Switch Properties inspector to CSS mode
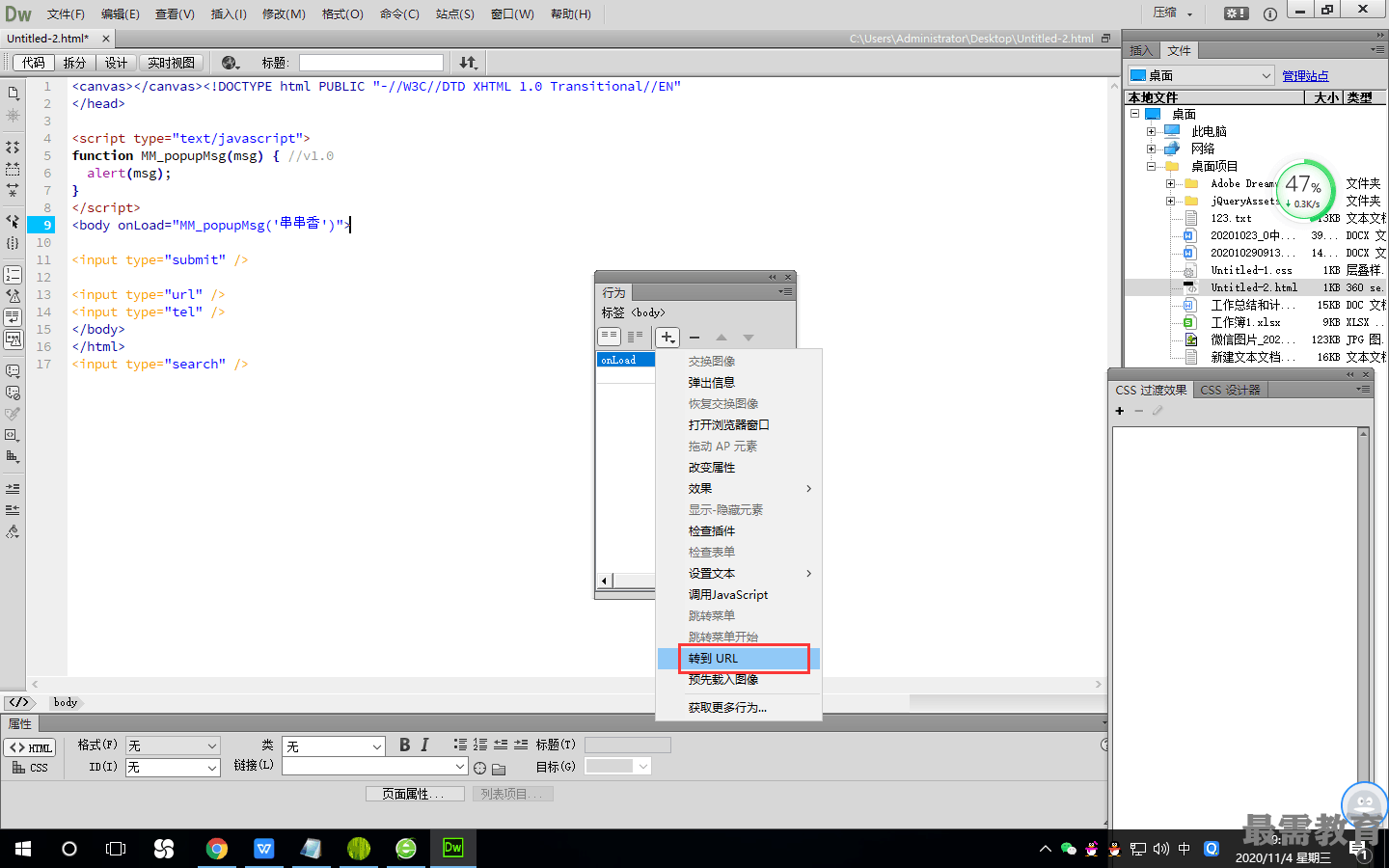Image resolution: width=1389 pixels, height=868 pixels. point(30,768)
